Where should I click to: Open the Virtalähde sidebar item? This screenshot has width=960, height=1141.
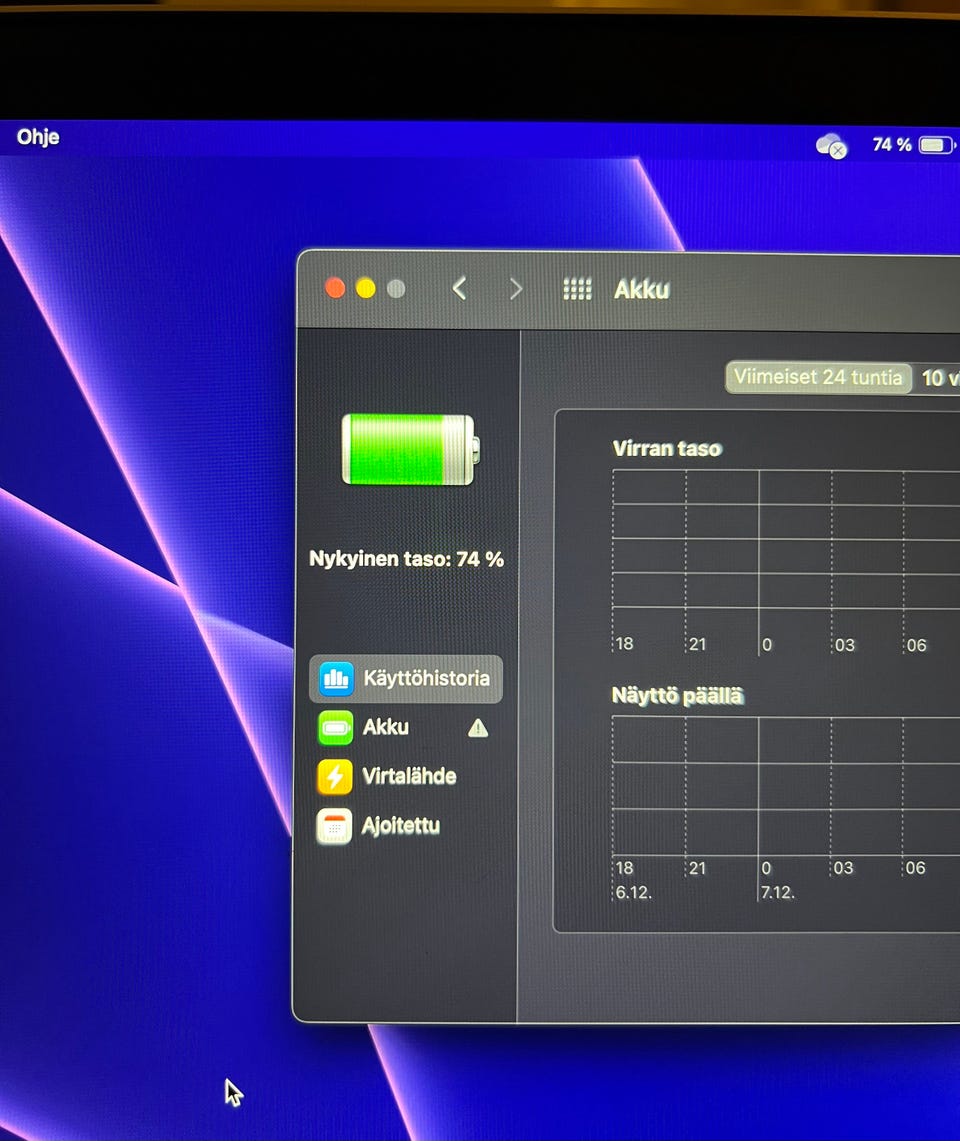tap(406, 776)
